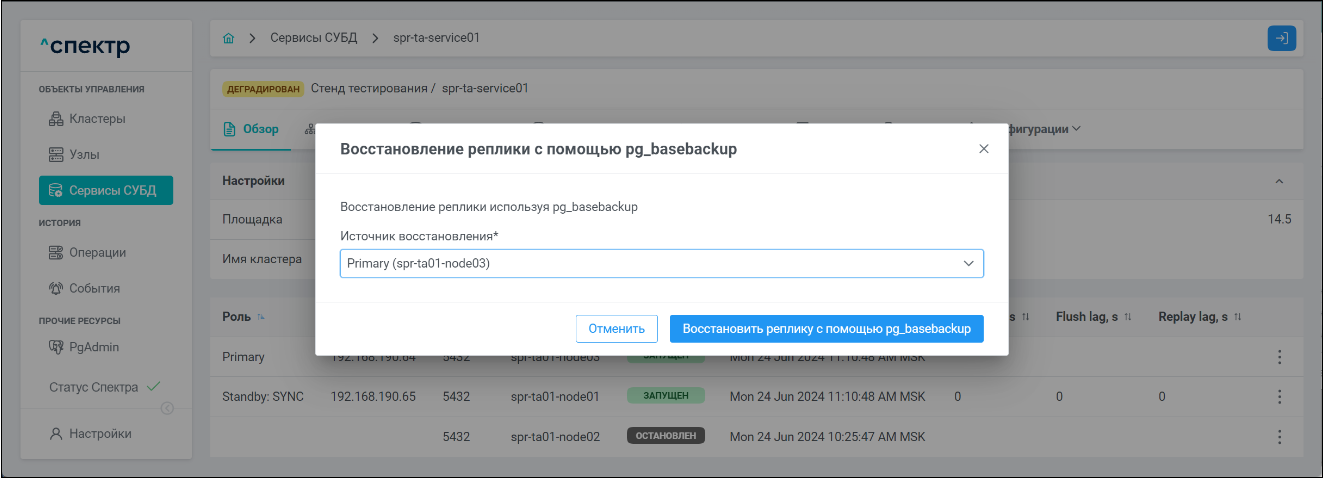Switch to the Обзор tab
The image size is (1324, 479).
250,130
